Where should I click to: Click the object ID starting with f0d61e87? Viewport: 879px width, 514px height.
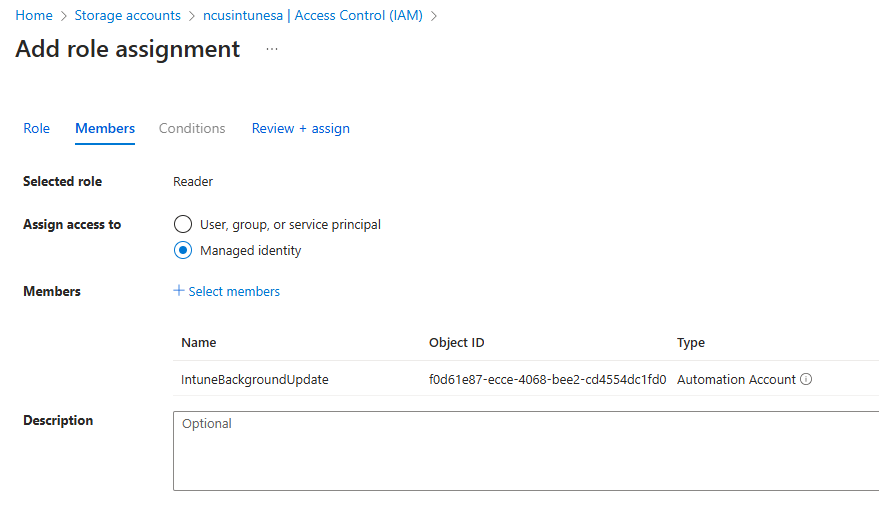547,380
